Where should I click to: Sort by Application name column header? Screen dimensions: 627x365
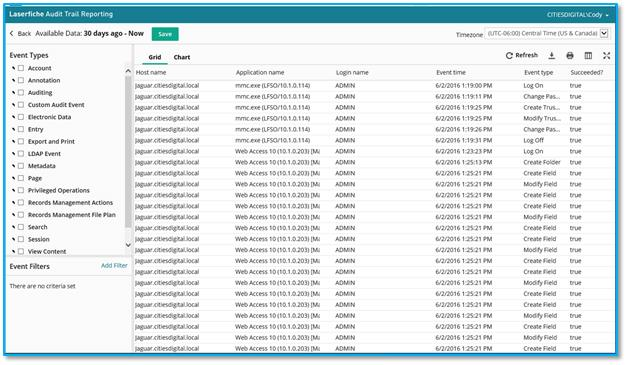point(260,72)
